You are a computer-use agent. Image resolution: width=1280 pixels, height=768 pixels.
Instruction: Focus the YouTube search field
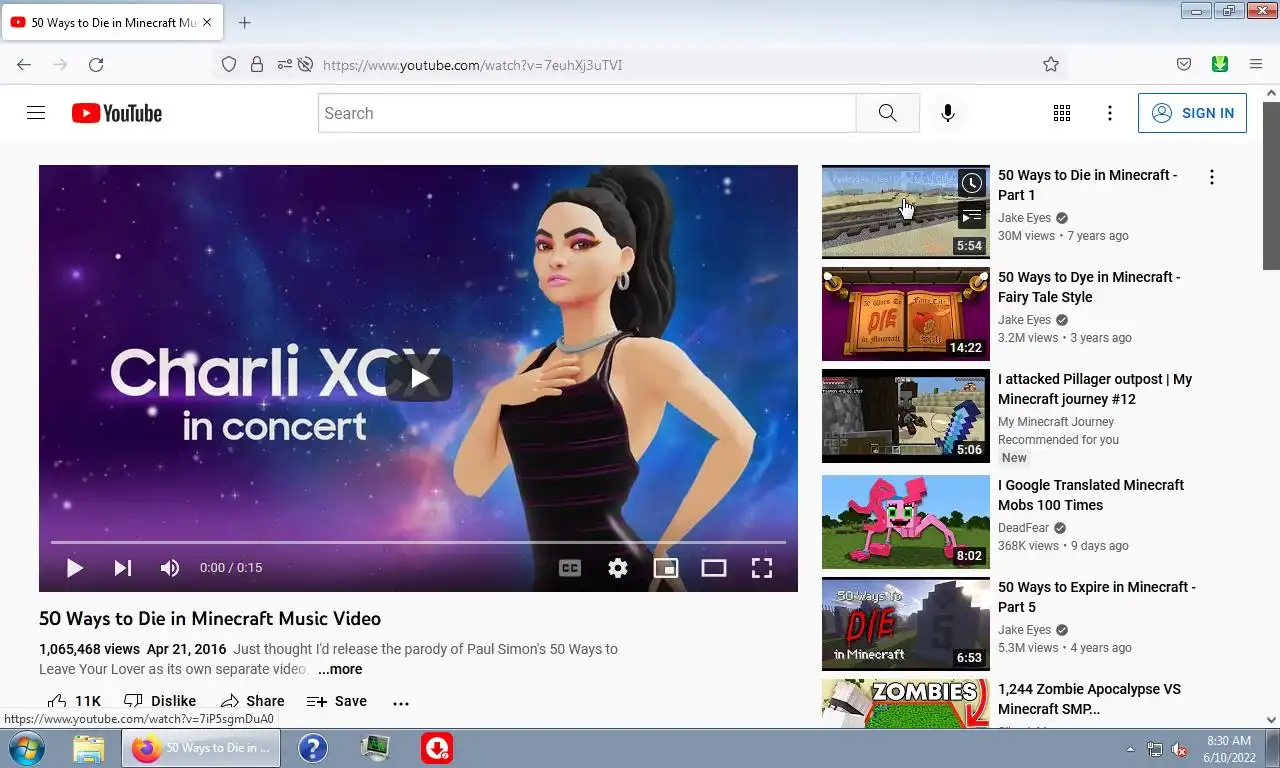click(587, 113)
